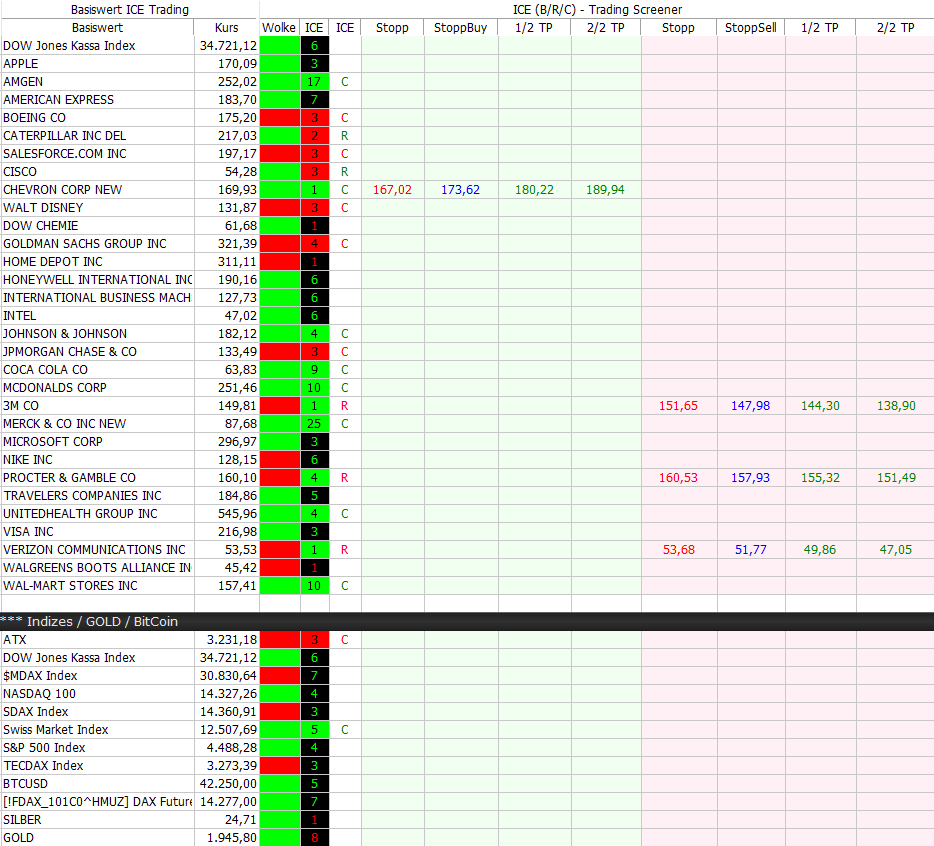Select TRAVELERS COMPANIES INC row
Viewport: 934px width, 846px height.
(x=82, y=496)
